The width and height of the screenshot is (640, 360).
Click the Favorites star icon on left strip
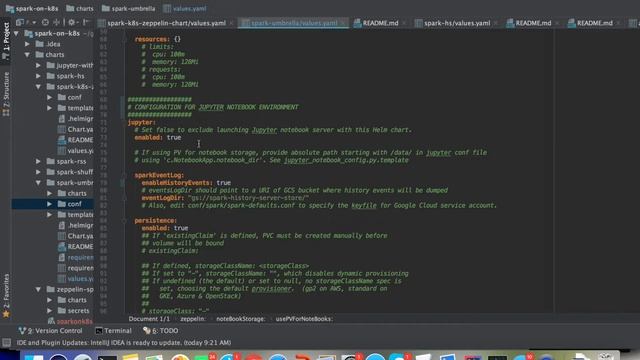click(6, 314)
